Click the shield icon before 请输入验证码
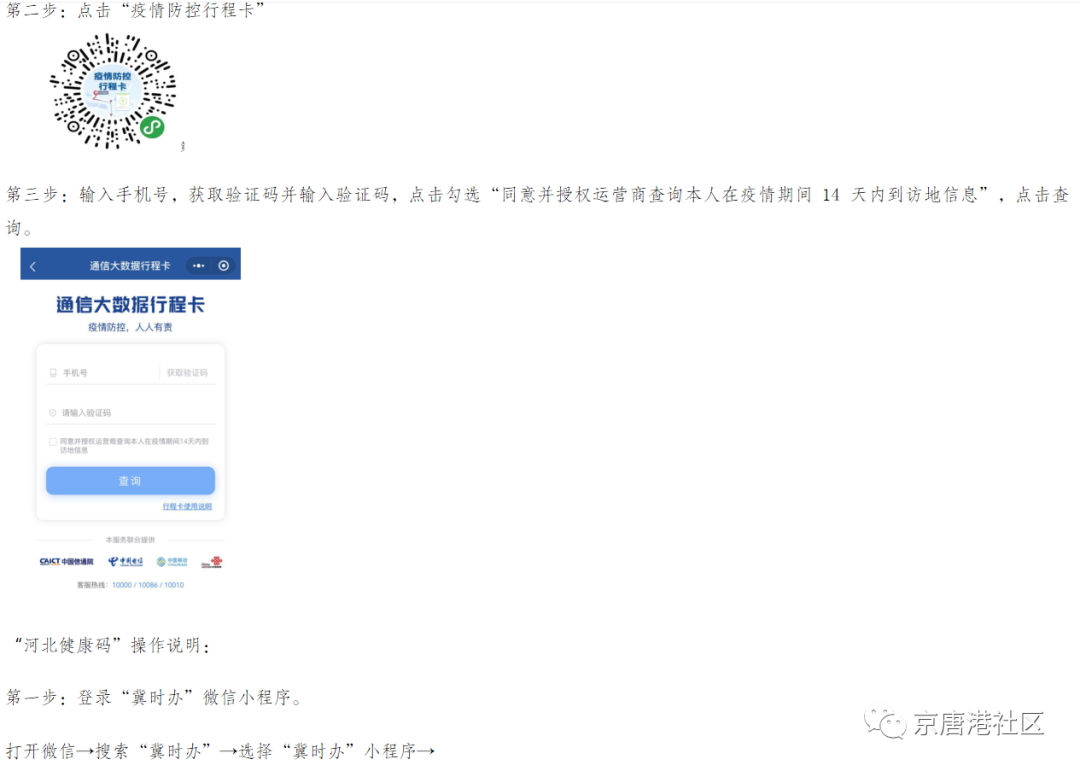This screenshot has height=771, width=1080. (52, 413)
